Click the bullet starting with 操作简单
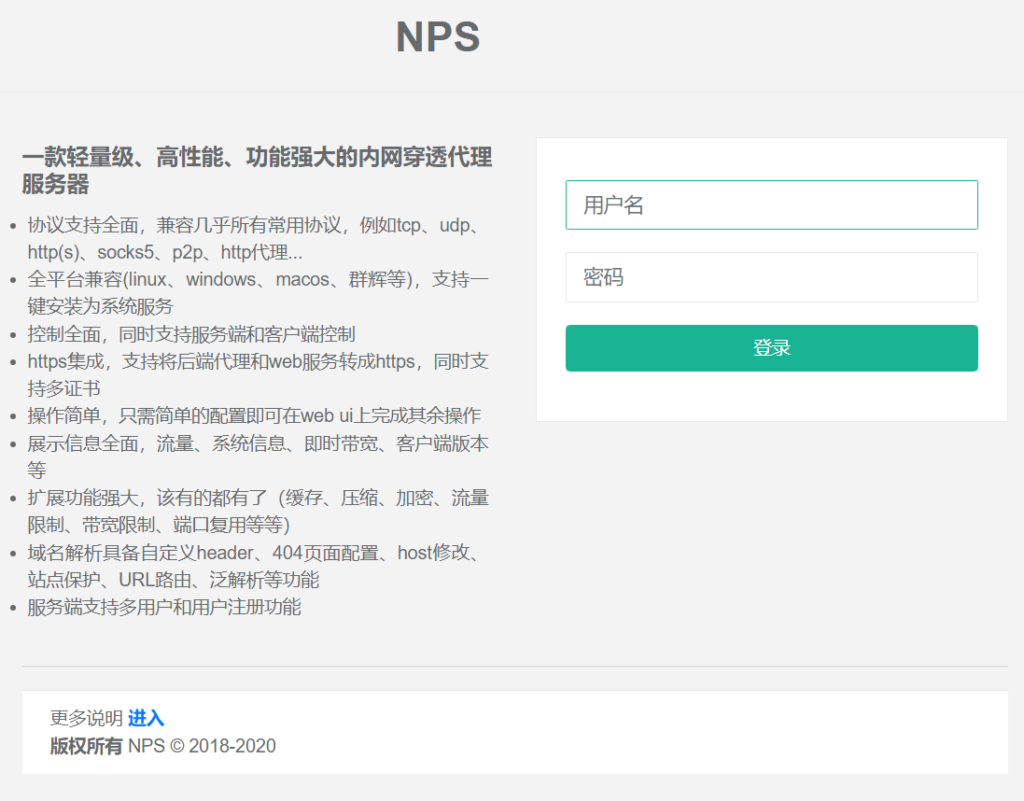The image size is (1024, 801). coord(254,416)
